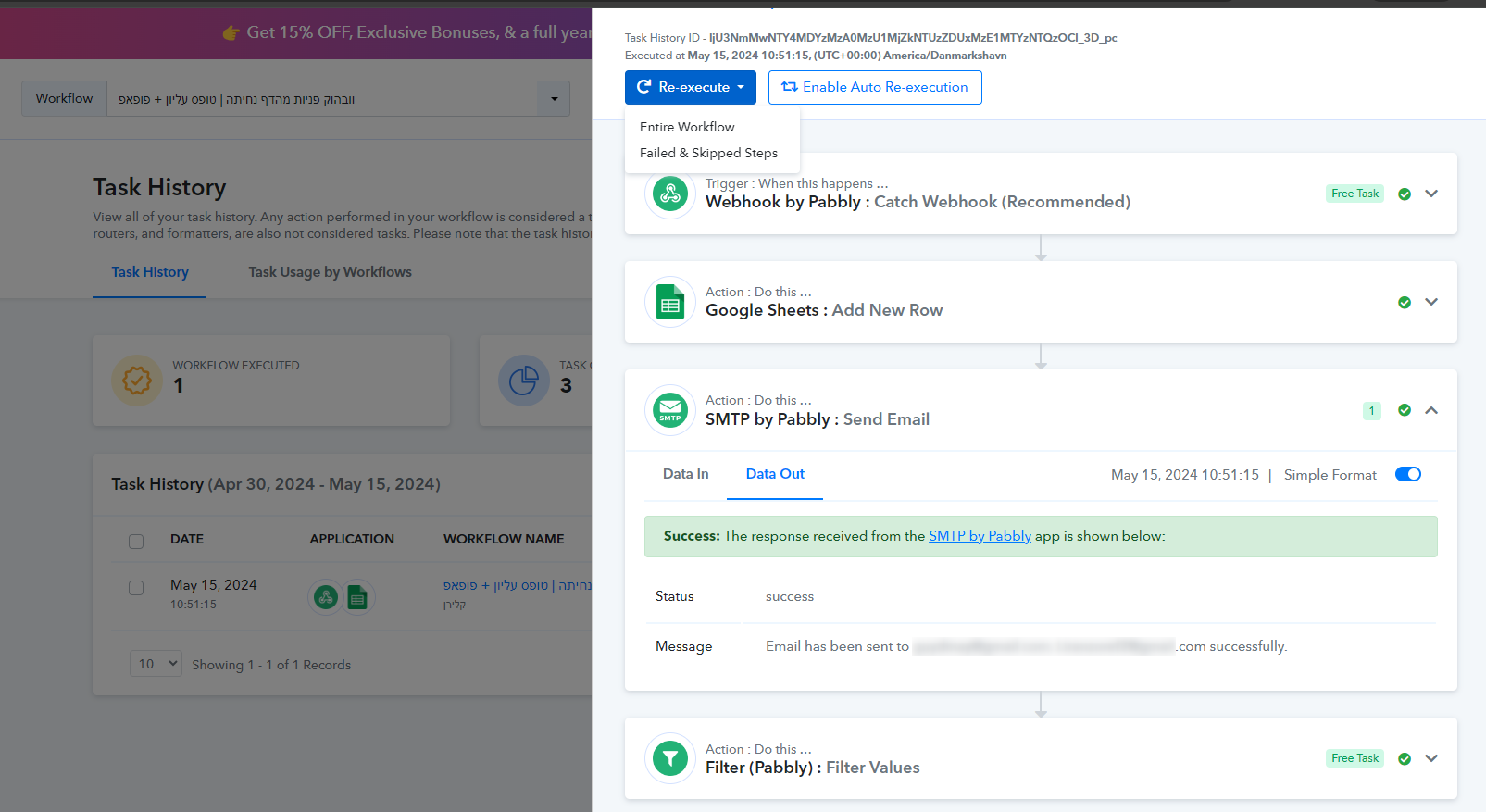
Task: Click the Filter (Pabbly) funnel icon
Action: [670, 759]
